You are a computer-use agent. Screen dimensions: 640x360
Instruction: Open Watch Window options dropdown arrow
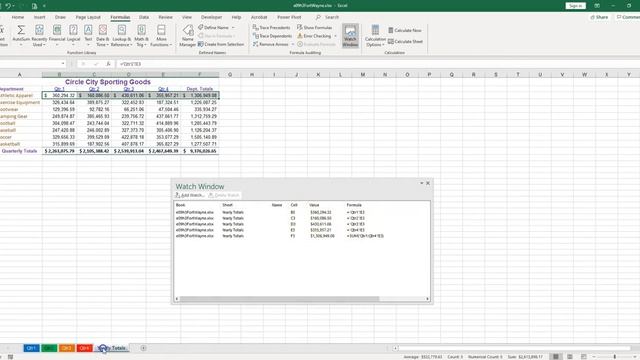pyautogui.click(x=422, y=183)
